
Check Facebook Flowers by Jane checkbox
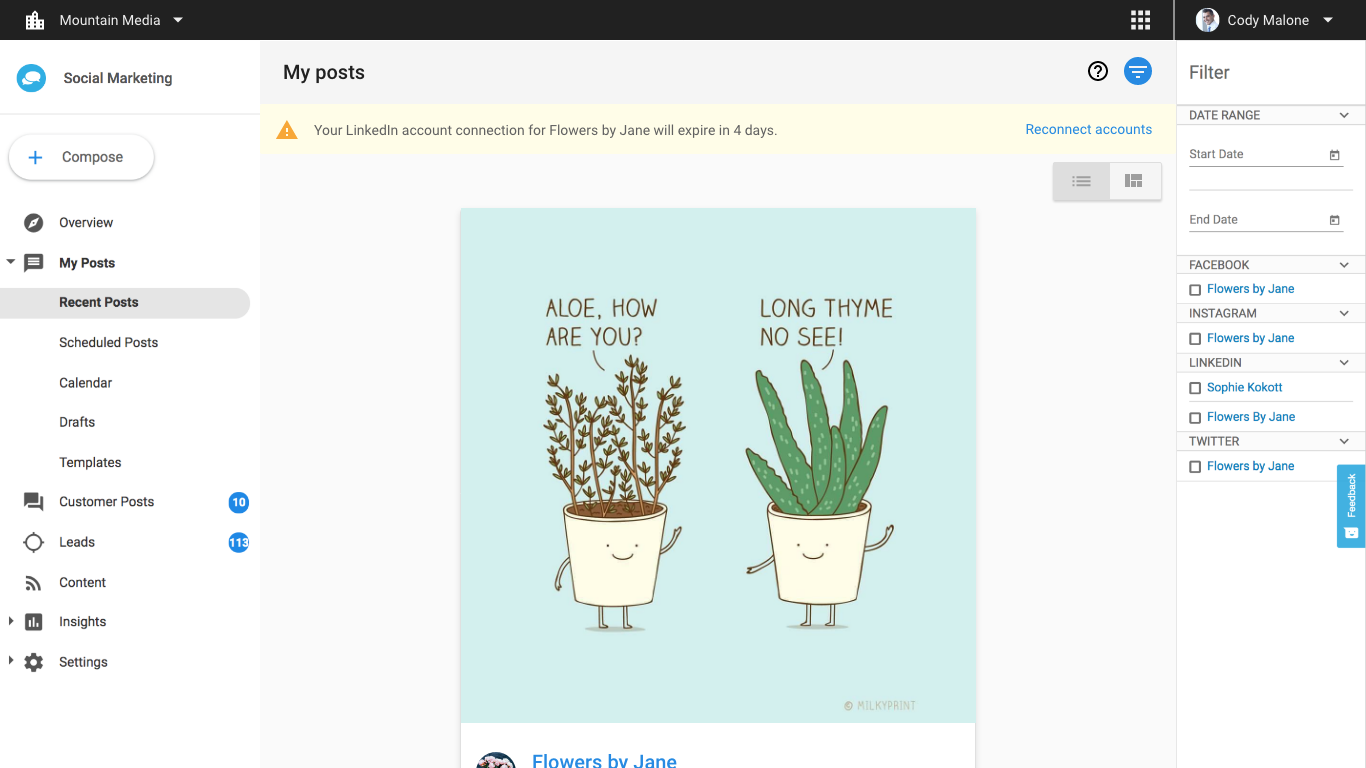(1195, 290)
